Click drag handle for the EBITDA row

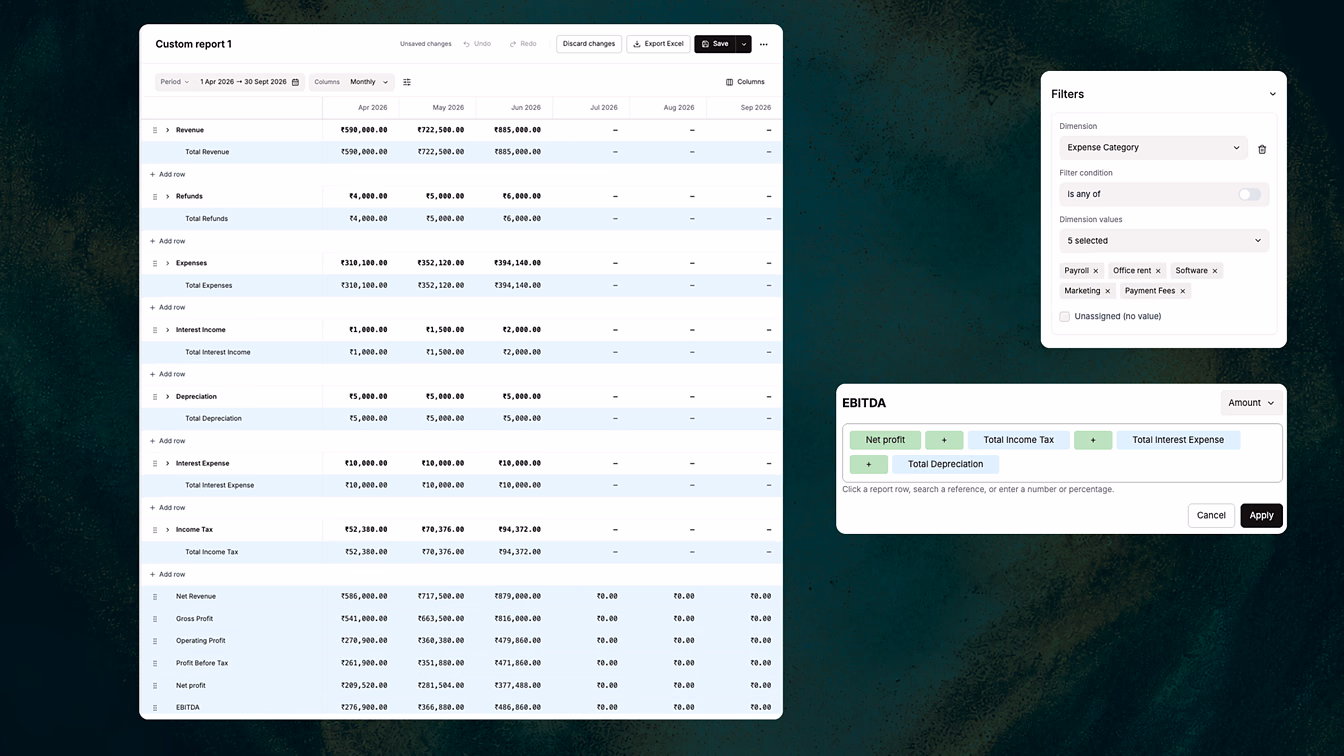pos(155,708)
